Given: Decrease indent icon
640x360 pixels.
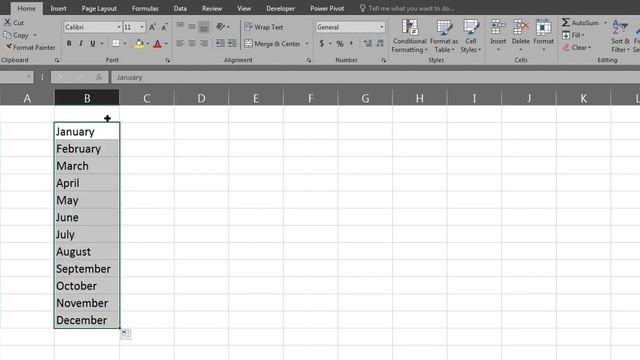Looking at the screenshot, I should click(x=220, y=43).
